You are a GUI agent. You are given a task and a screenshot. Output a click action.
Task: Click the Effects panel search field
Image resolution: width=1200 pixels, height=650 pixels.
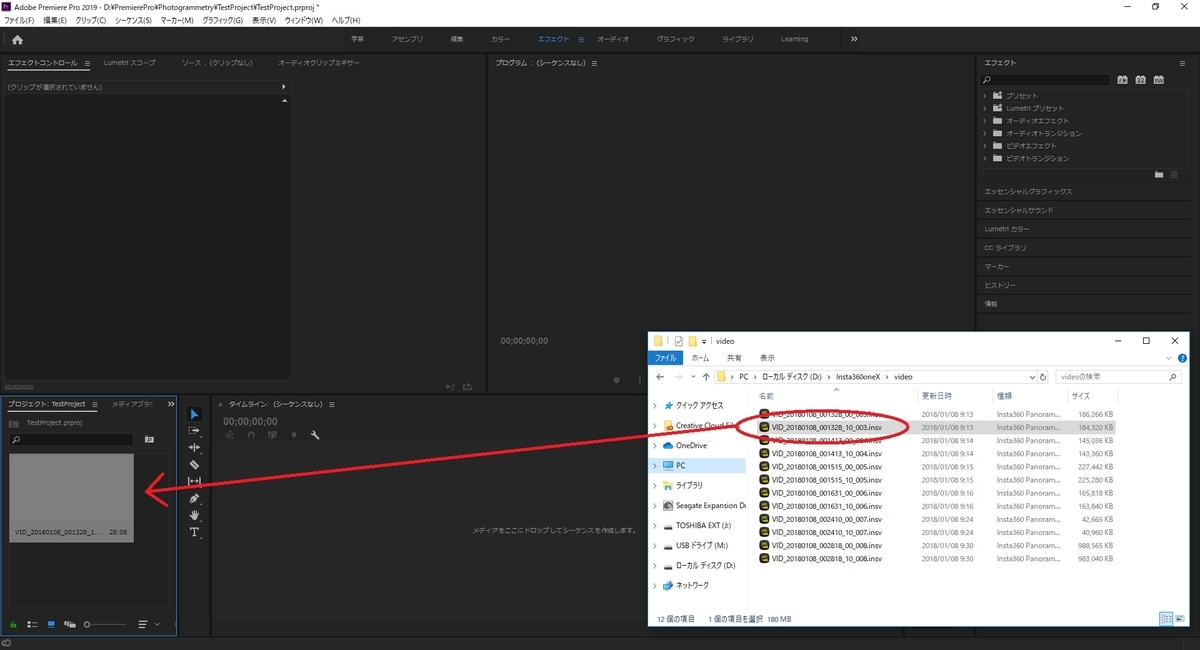coord(1045,80)
